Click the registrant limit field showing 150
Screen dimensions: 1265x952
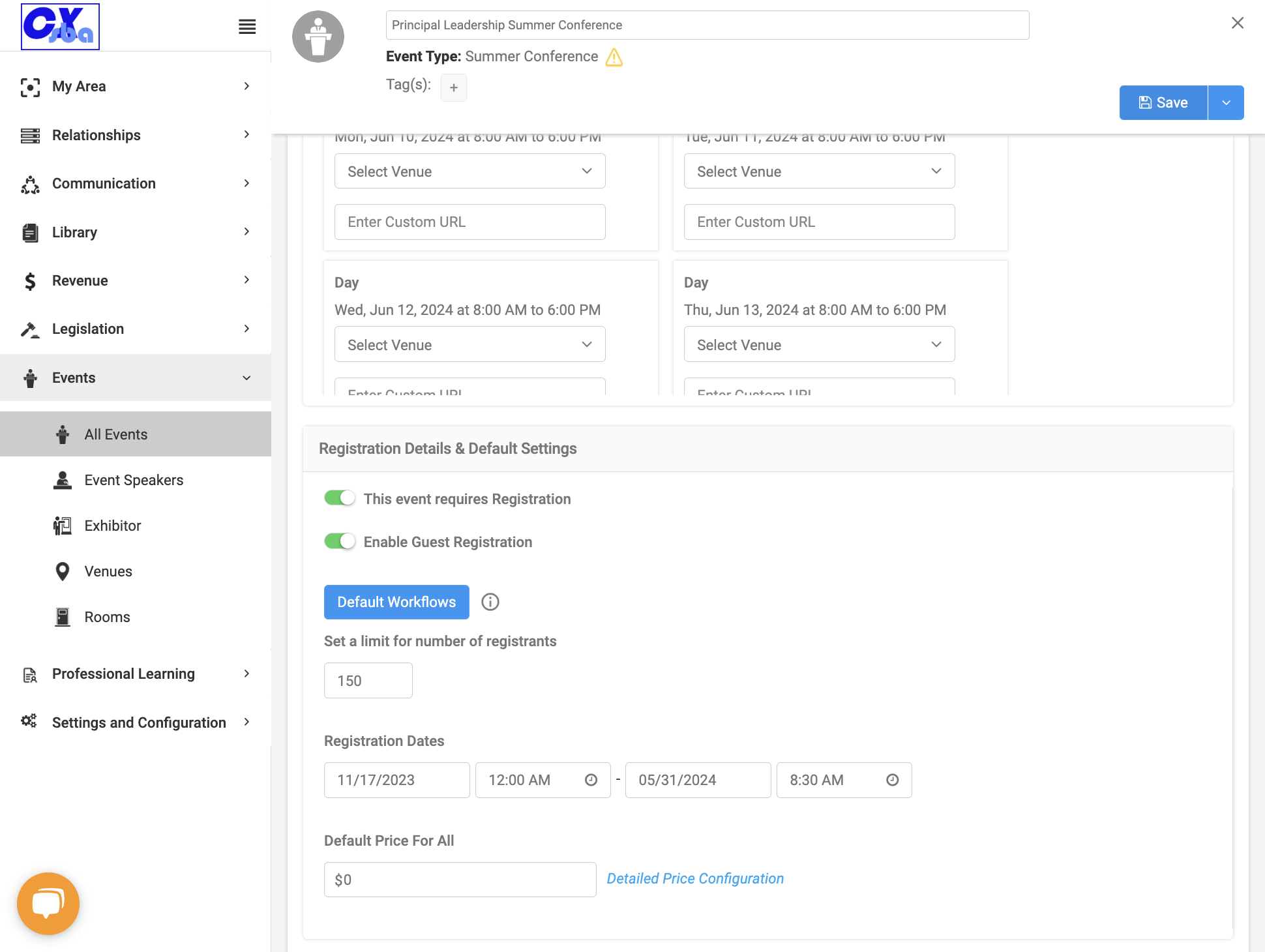pyautogui.click(x=368, y=680)
